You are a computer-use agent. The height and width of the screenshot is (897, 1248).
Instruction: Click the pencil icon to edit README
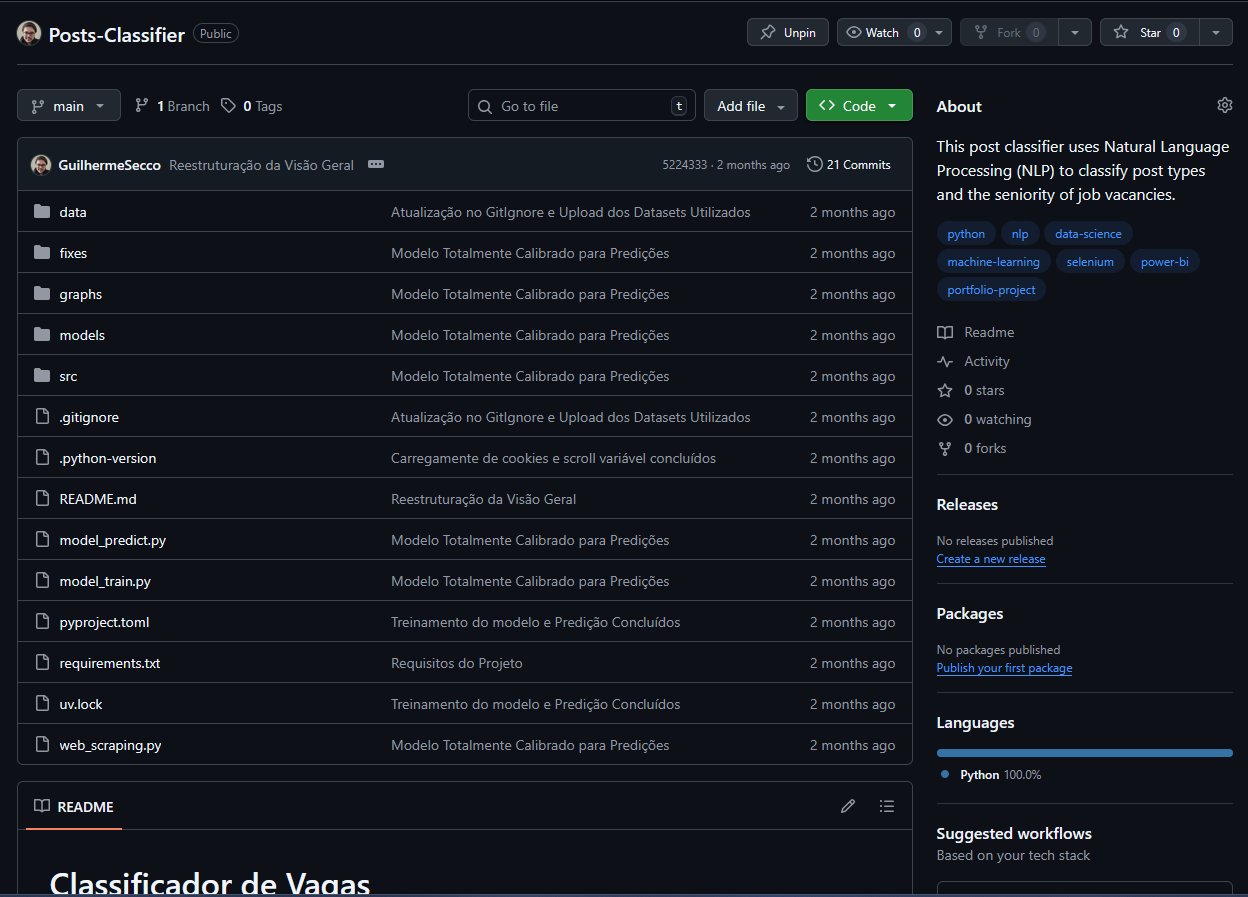848,806
